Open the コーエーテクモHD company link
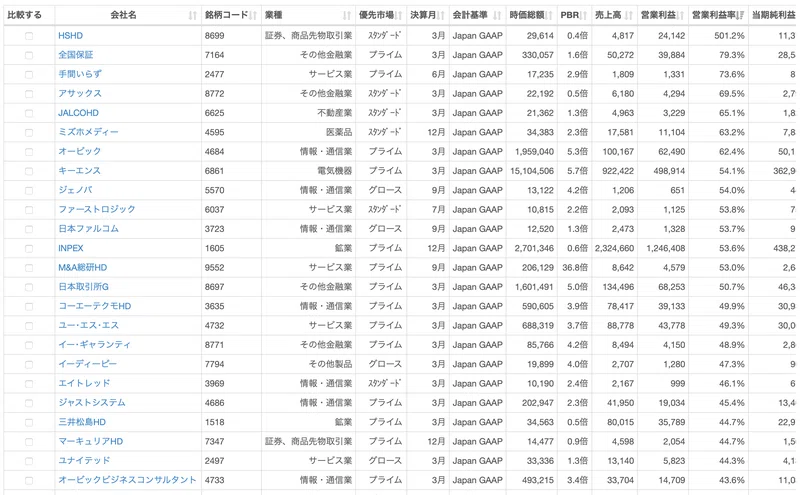The image size is (800, 495). coord(95,306)
